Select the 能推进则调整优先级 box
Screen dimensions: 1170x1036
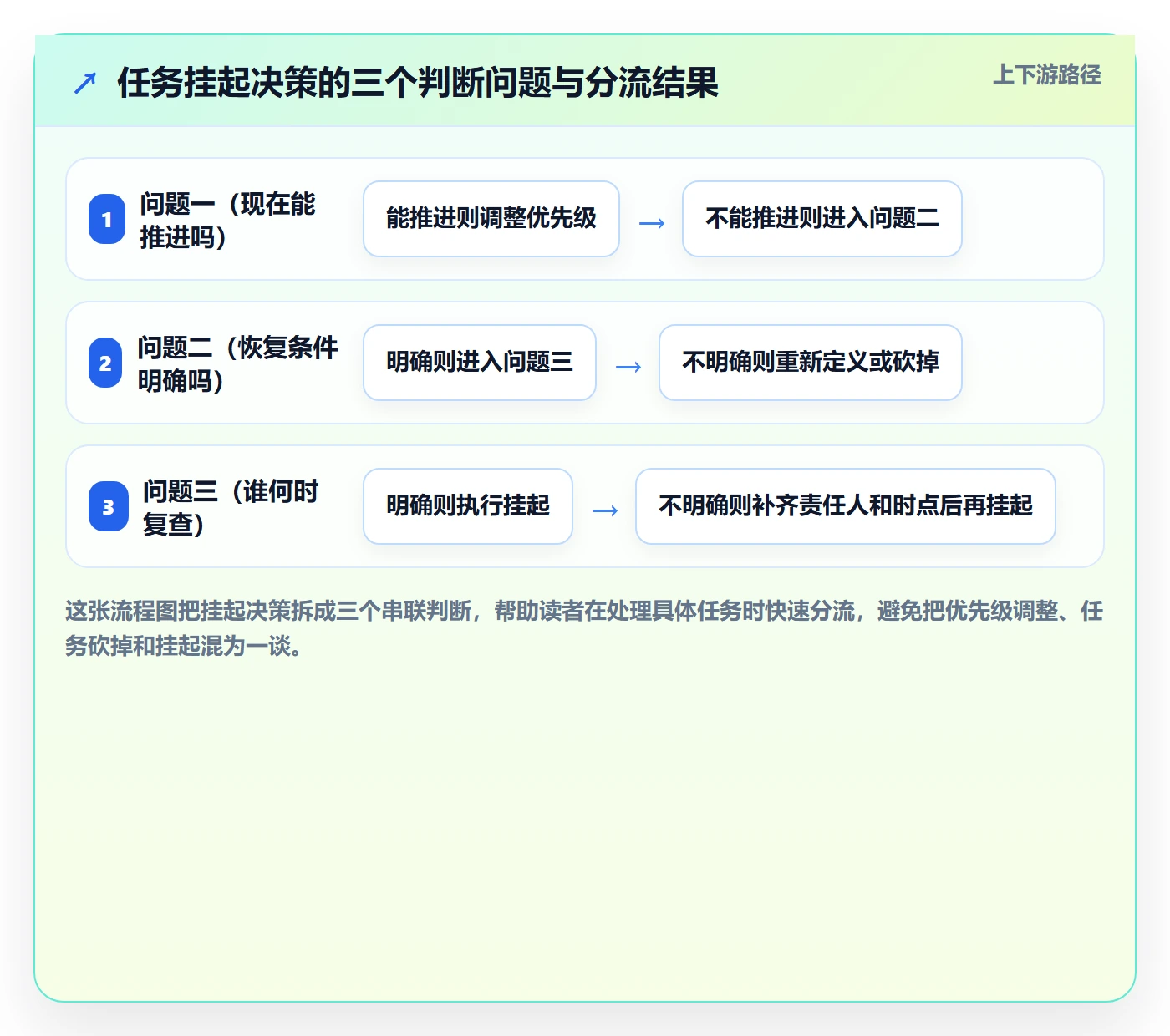491,219
